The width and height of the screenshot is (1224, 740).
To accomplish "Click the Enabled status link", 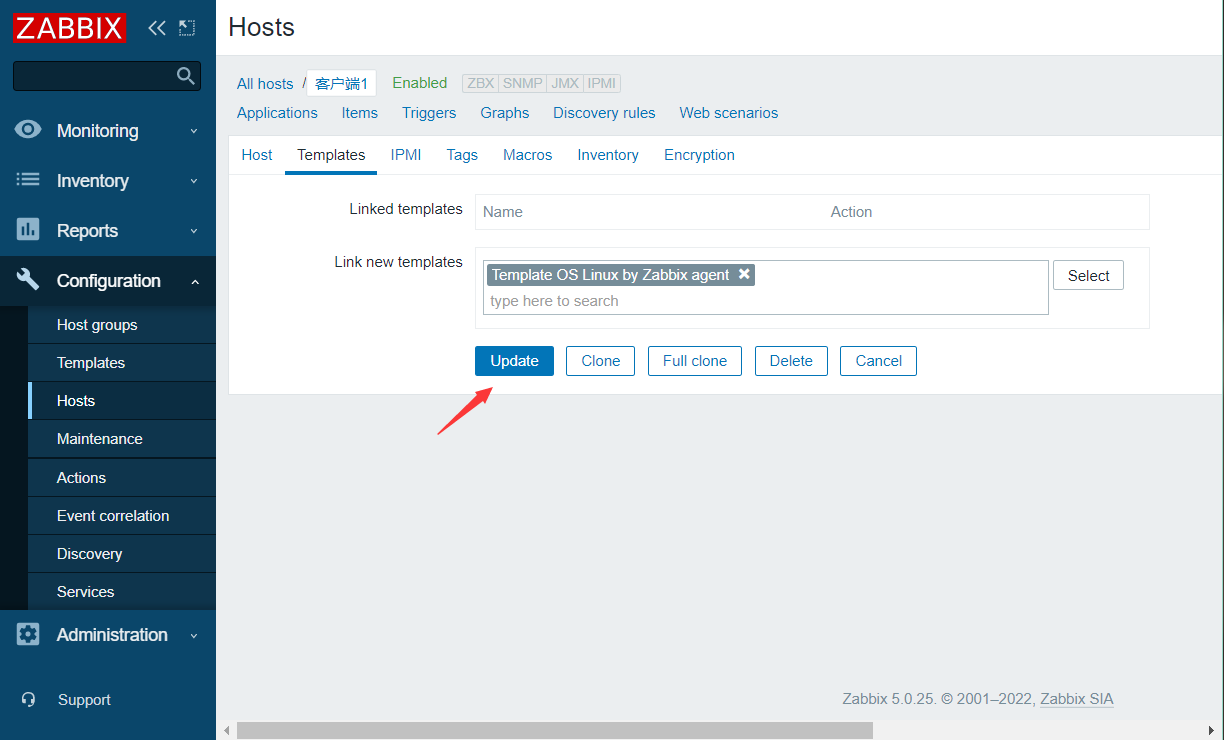I will coord(420,83).
